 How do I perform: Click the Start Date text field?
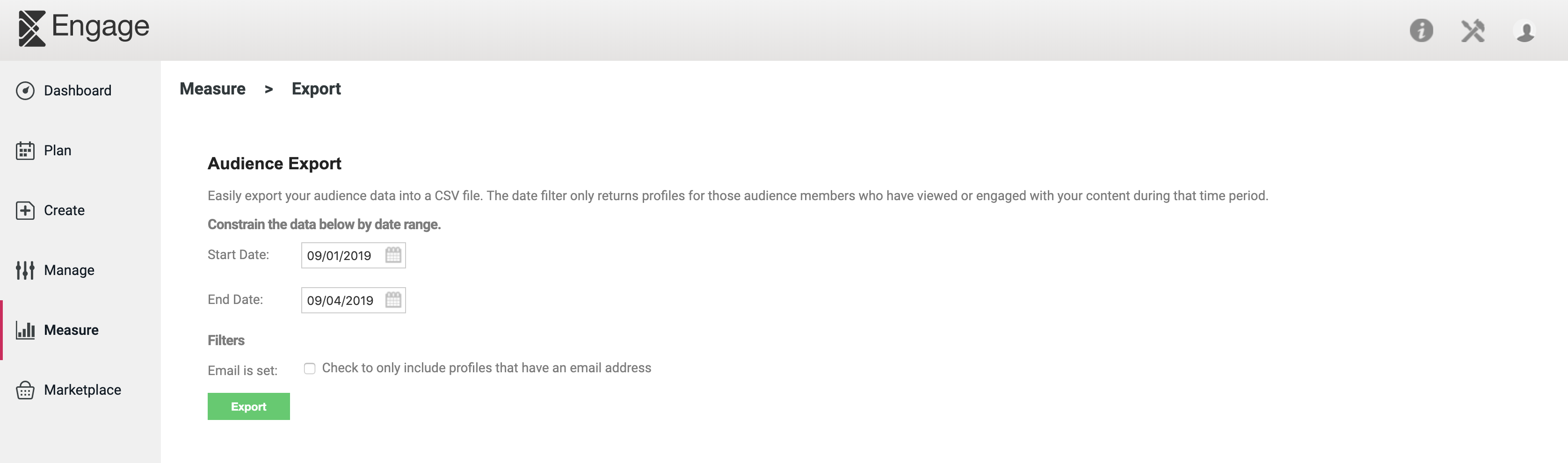pos(353,255)
